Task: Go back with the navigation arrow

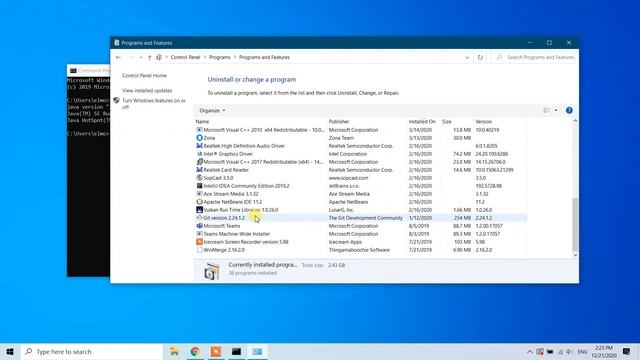Action: click(x=118, y=58)
